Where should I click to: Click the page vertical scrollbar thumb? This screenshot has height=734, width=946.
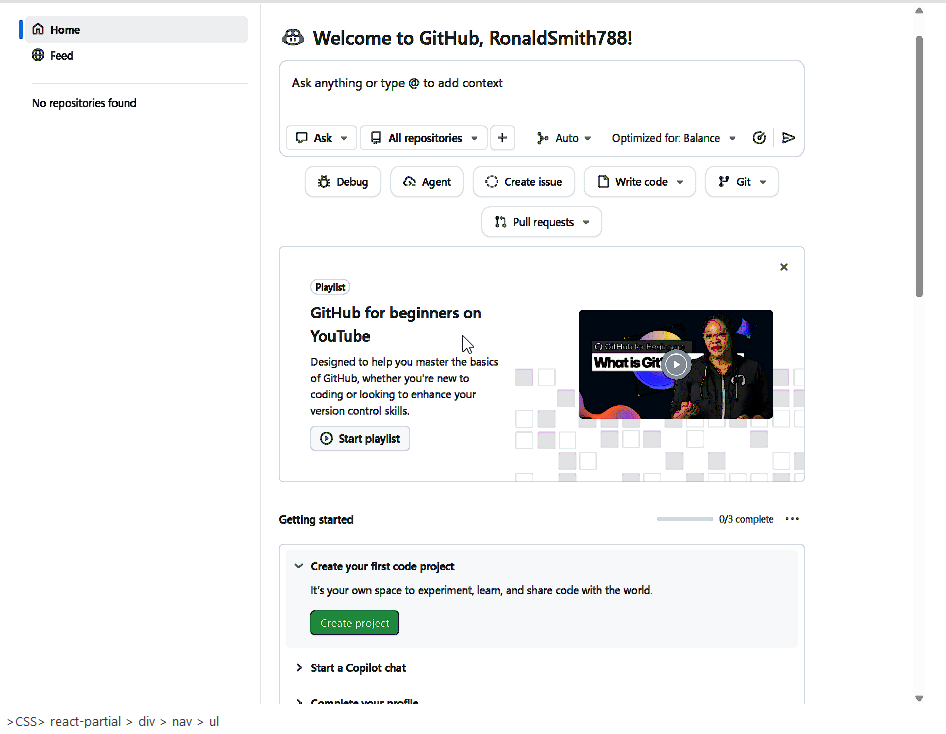[919, 166]
